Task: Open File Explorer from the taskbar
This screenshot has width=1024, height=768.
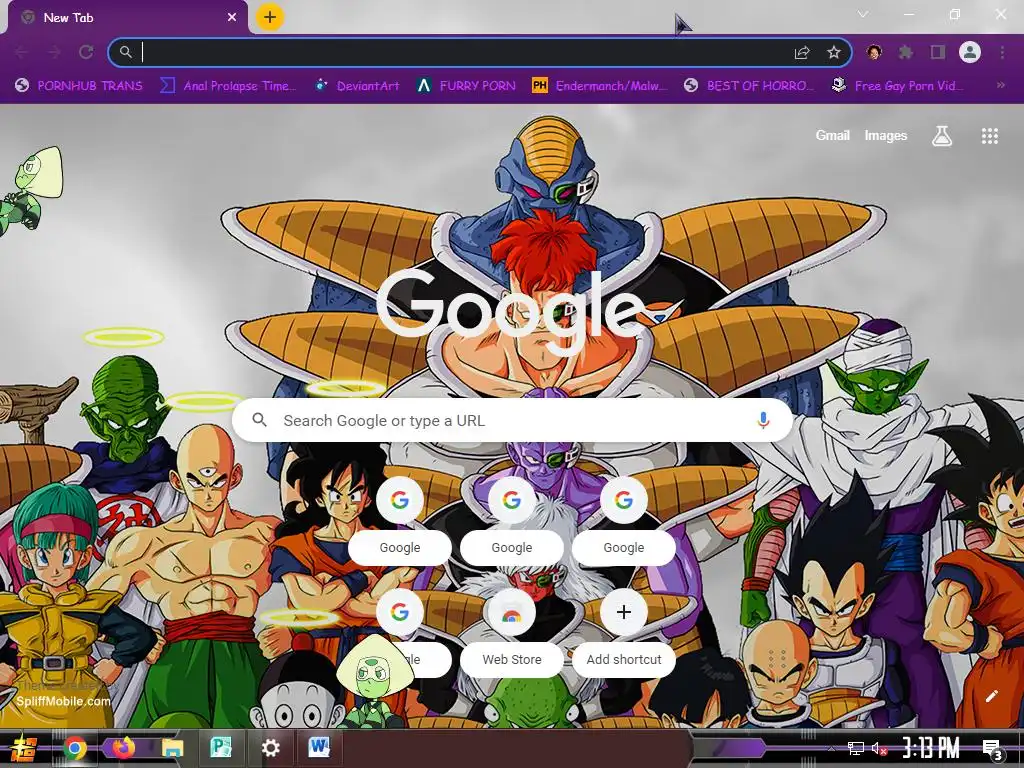Action: click(173, 748)
